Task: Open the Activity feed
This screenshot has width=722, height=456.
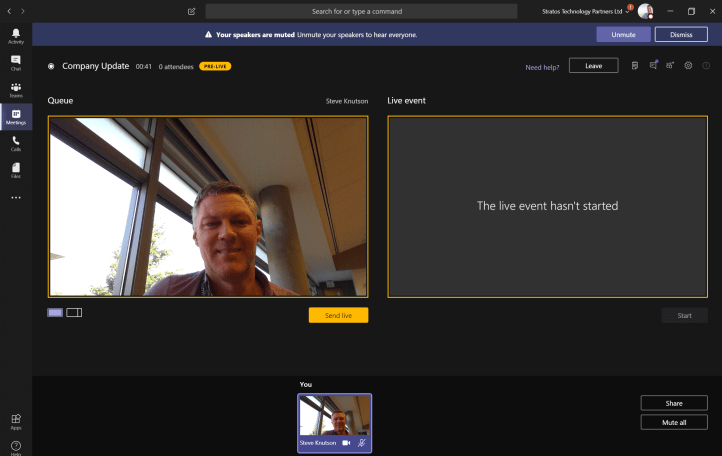Action: [x=16, y=36]
